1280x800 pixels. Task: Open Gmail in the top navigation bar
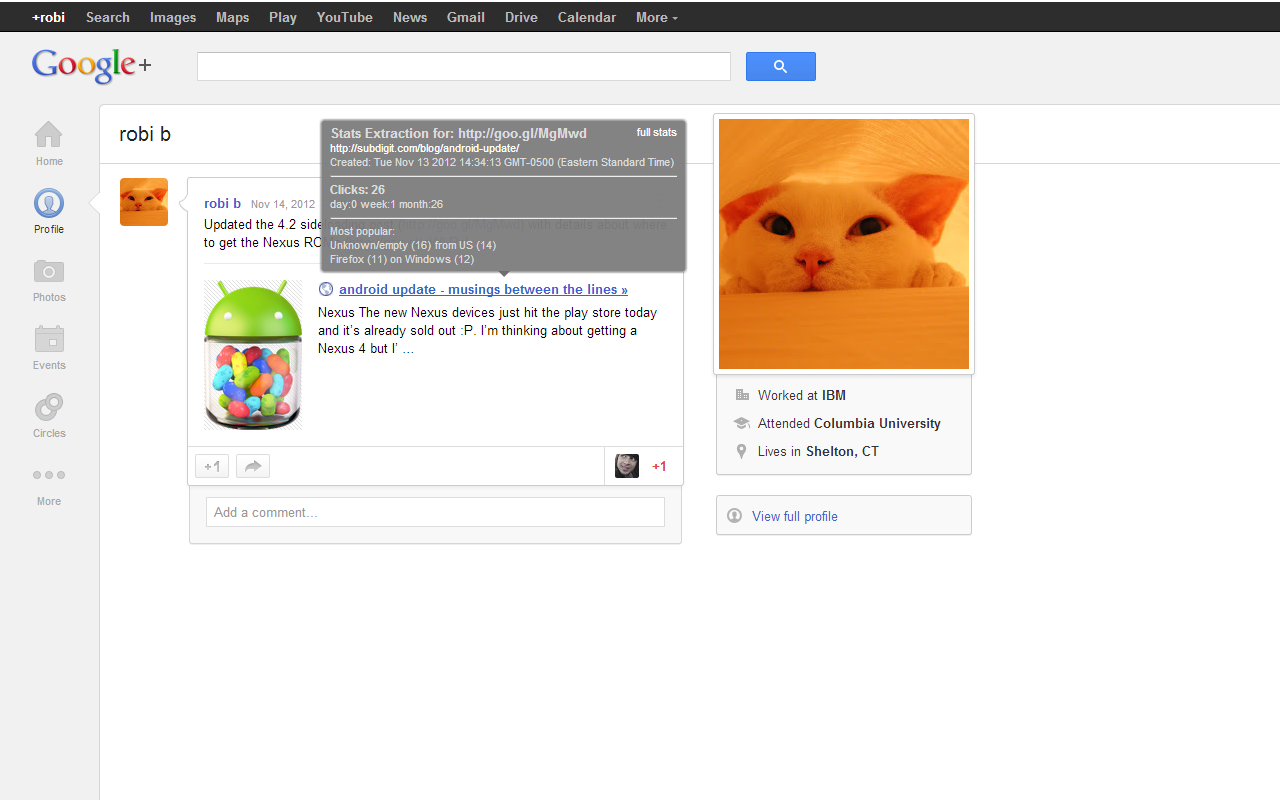[x=466, y=17]
